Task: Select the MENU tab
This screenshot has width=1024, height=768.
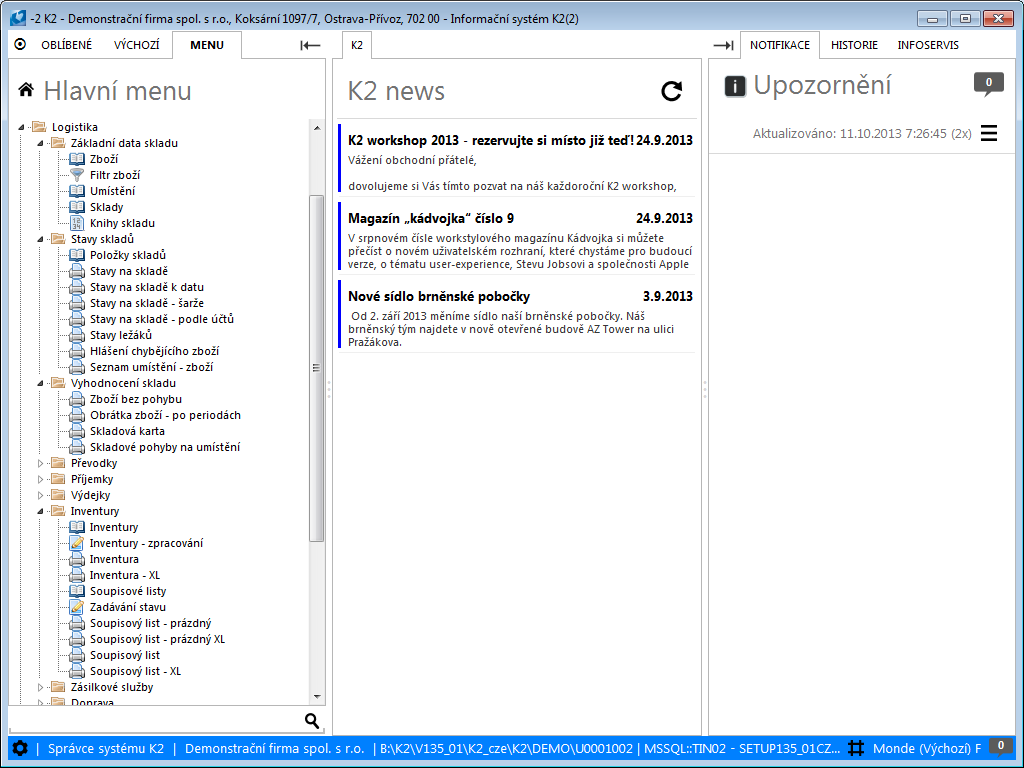Action: pyautogui.click(x=207, y=45)
